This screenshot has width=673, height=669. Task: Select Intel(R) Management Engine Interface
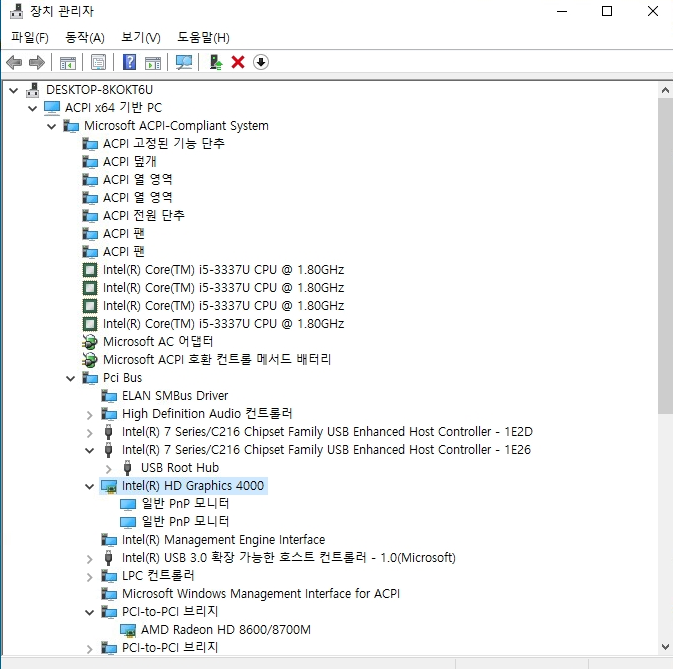tap(223, 540)
